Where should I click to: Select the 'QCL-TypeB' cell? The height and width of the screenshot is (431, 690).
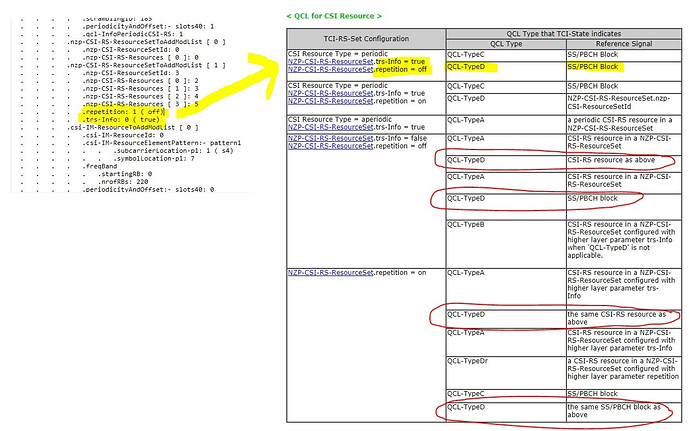point(506,243)
